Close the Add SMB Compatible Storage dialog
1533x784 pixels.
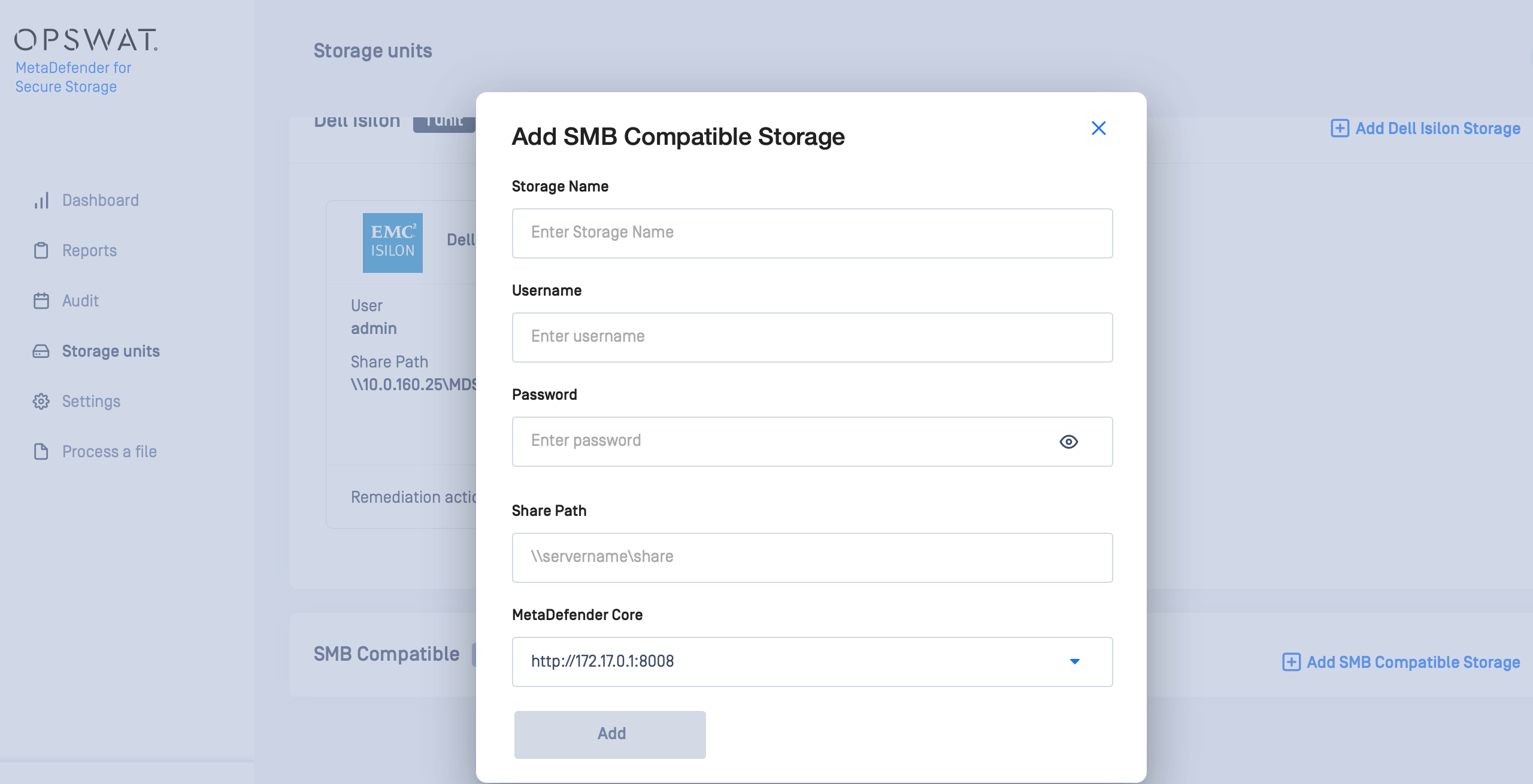(1098, 128)
